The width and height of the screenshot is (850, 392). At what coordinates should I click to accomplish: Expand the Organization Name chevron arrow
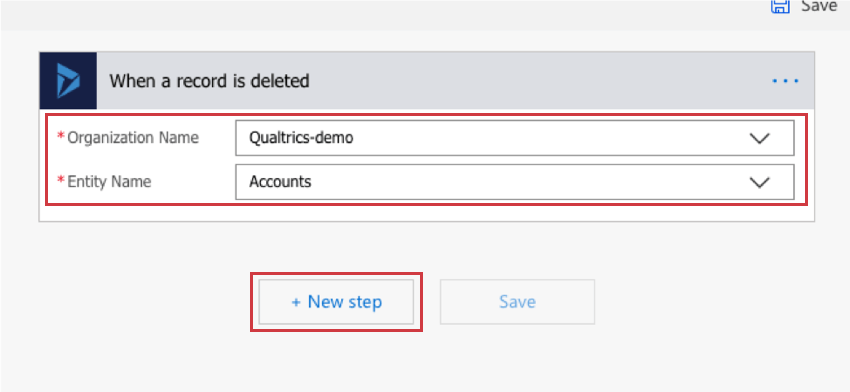(x=759, y=138)
